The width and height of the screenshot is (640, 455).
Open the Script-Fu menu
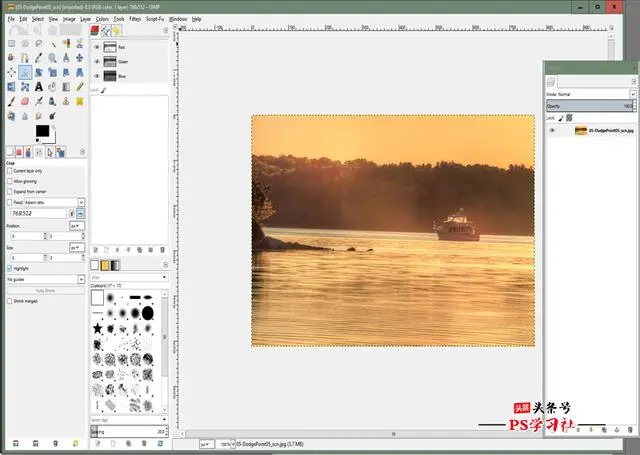(155, 19)
